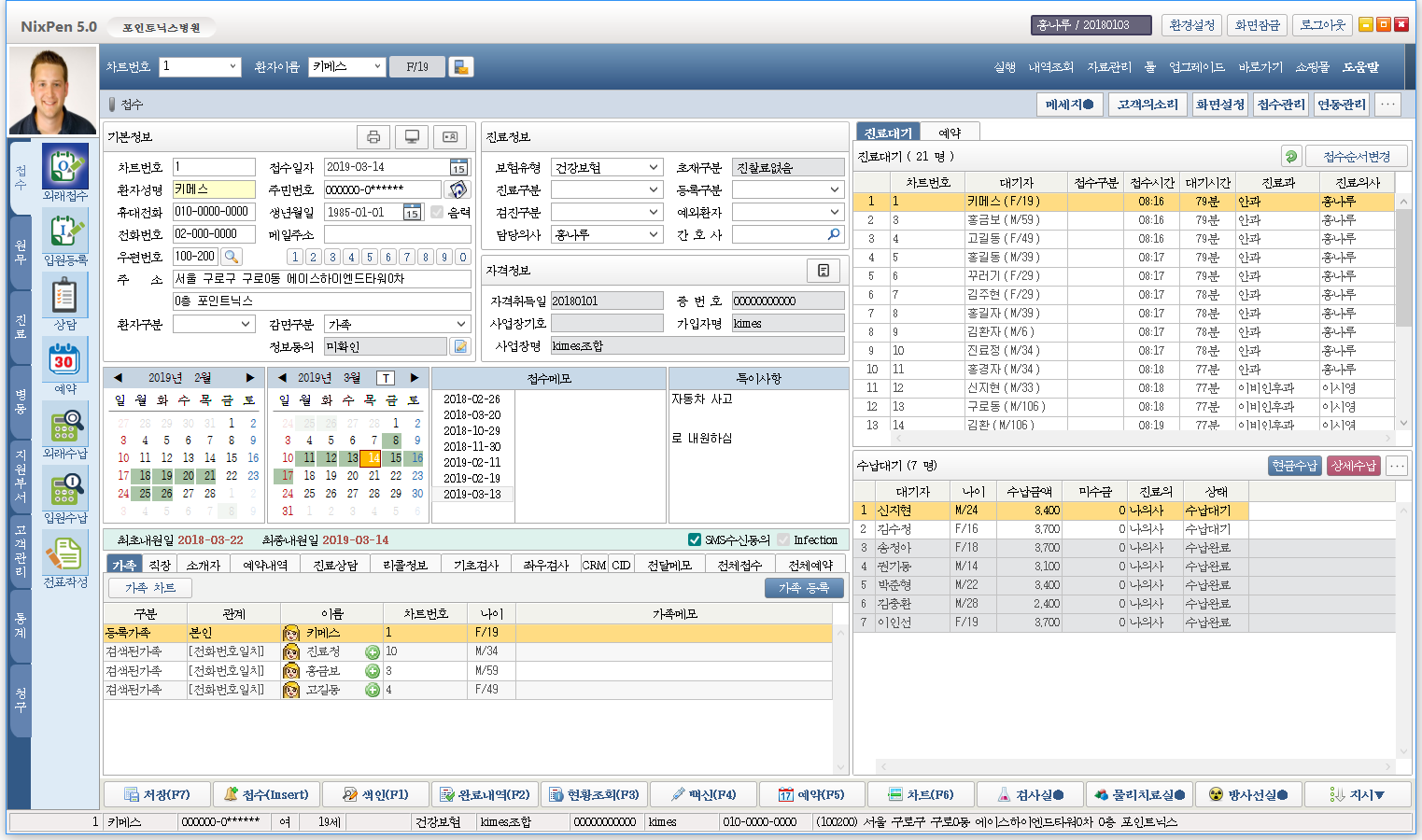Open the calendar picker next to 접수일자
1422x840 pixels.
(458, 167)
